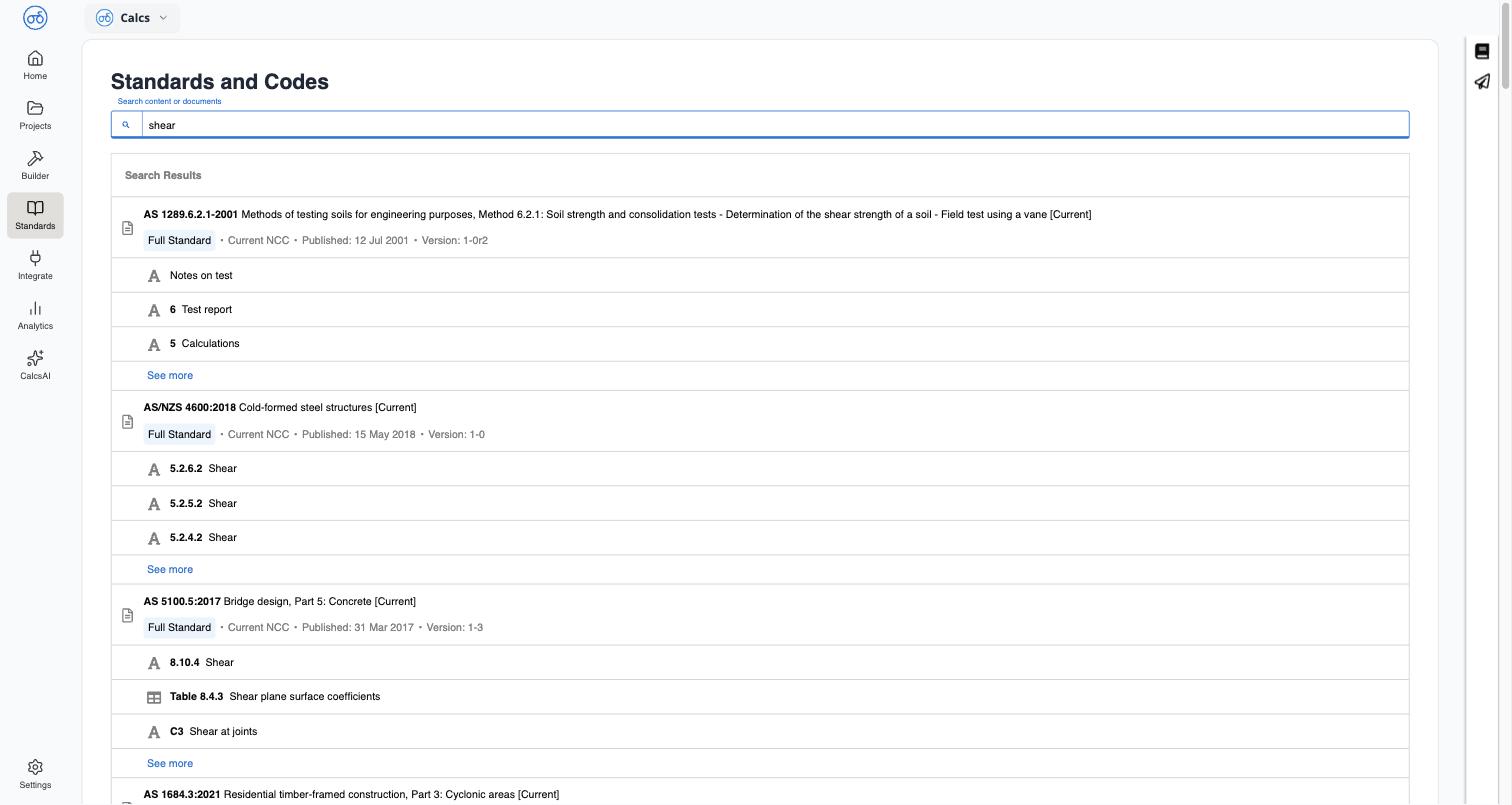Click text icon beside 'Notes on test'

pos(154,276)
